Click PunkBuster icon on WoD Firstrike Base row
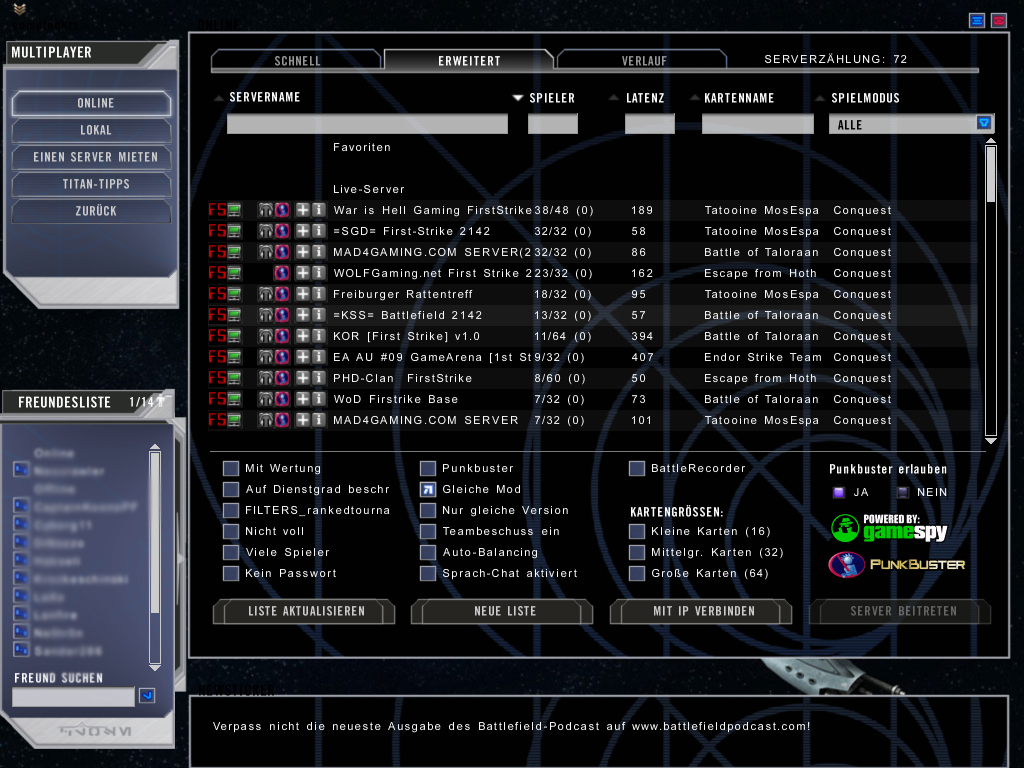 pyautogui.click(x=282, y=398)
